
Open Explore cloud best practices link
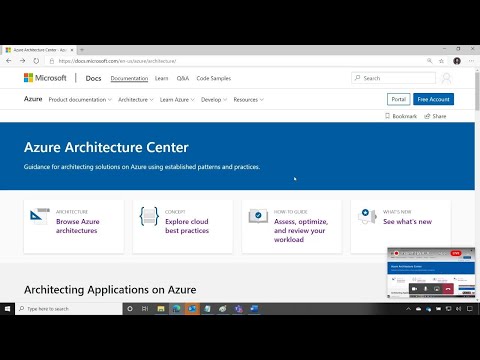187,226
